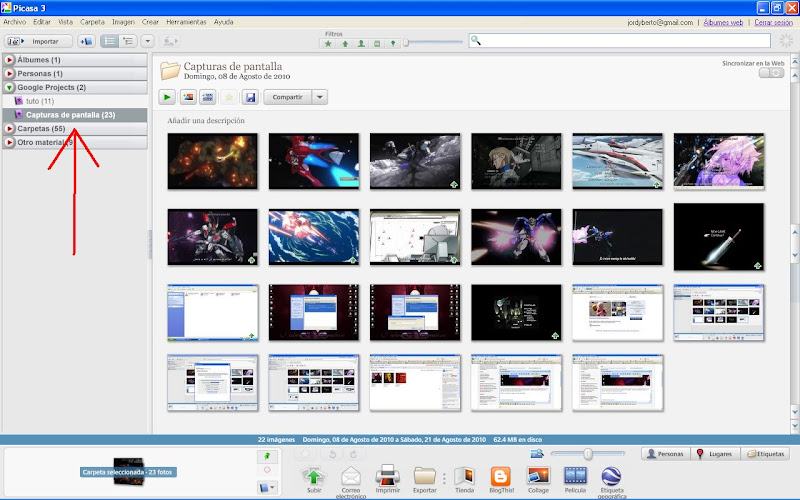Open the Lugares panel button
The height and width of the screenshot is (500, 800).
pos(715,454)
